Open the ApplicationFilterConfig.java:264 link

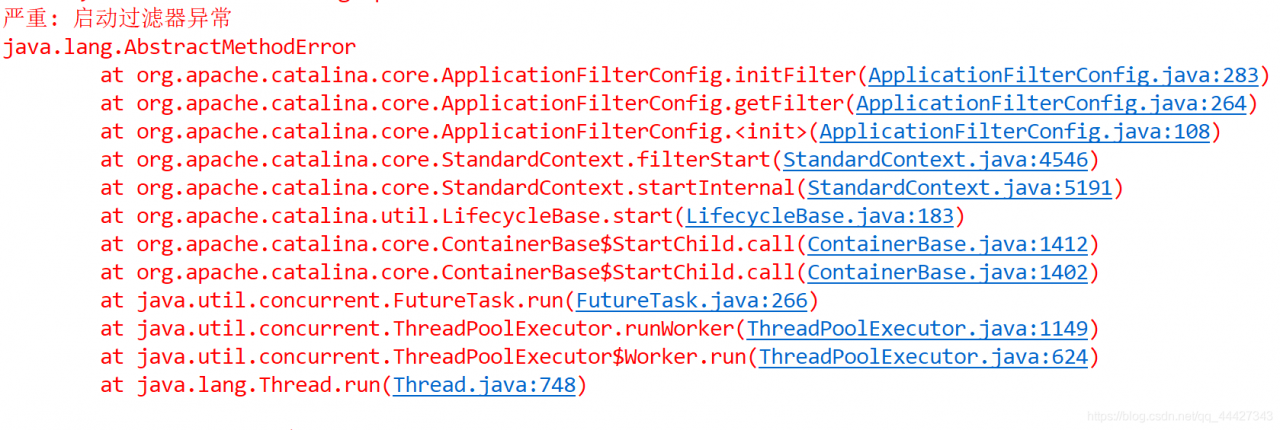coord(1052,103)
